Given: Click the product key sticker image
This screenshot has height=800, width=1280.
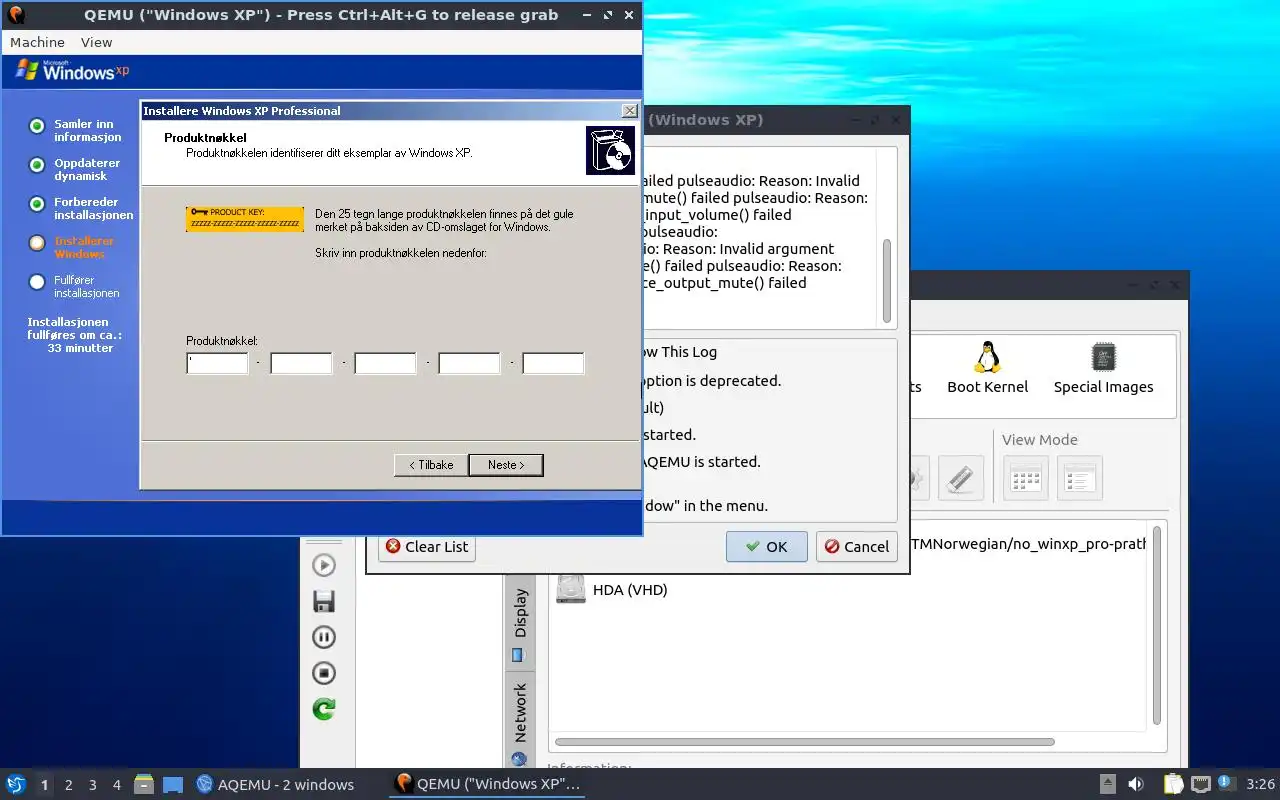Looking at the screenshot, I should 245,219.
